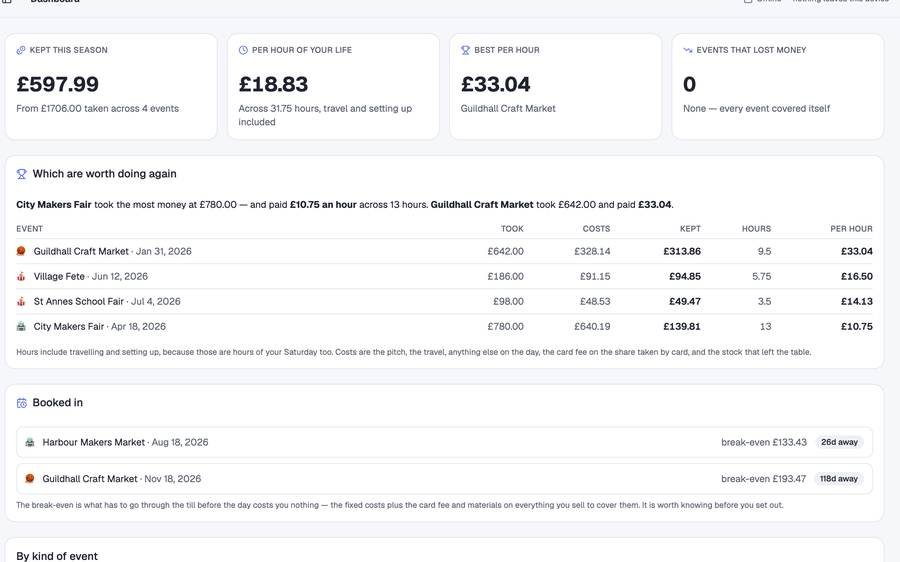Click the EVENT column header
The width and height of the screenshot is (900, 562).
click(x=29, y=228)
